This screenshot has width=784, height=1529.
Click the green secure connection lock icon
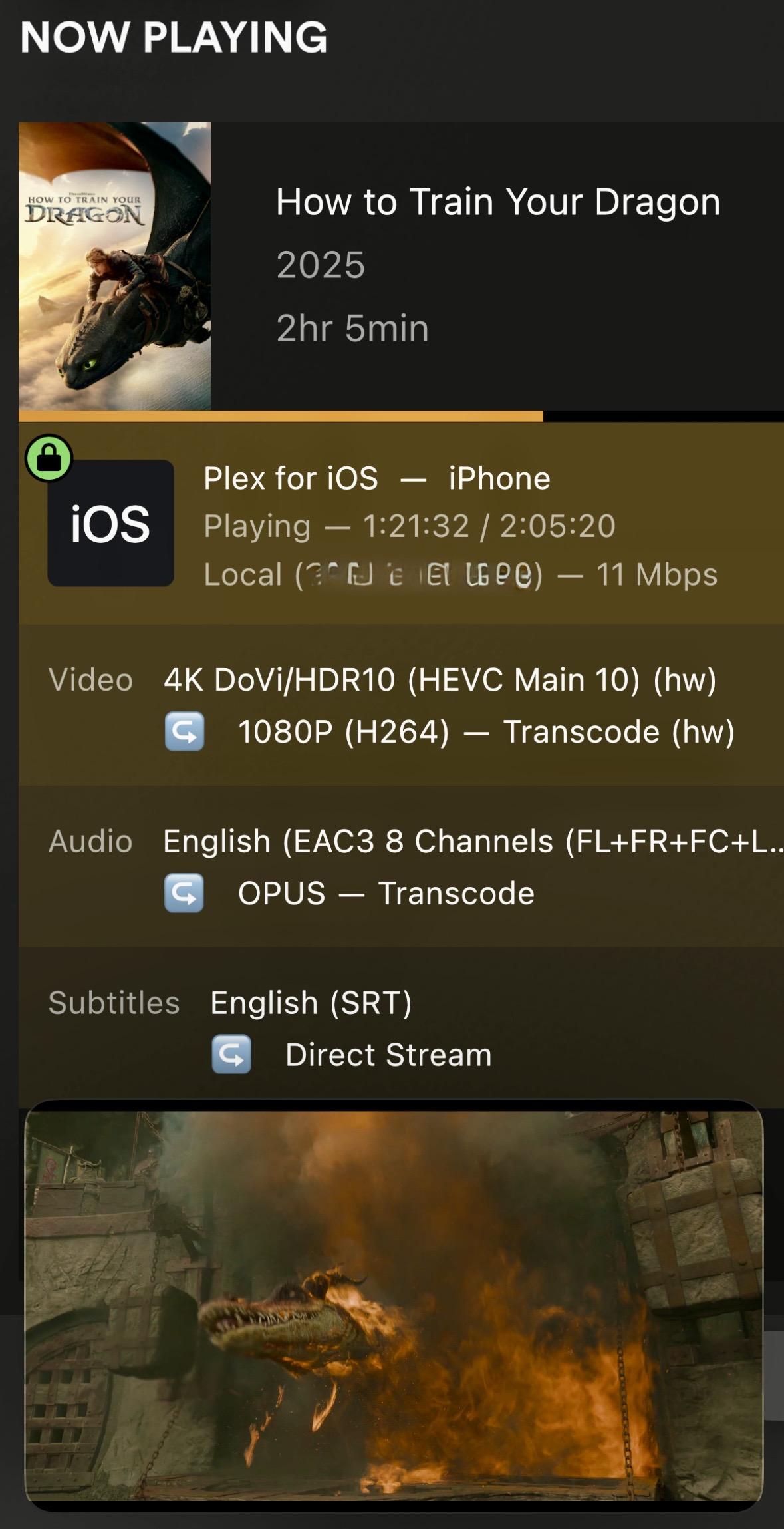point(49,458)
